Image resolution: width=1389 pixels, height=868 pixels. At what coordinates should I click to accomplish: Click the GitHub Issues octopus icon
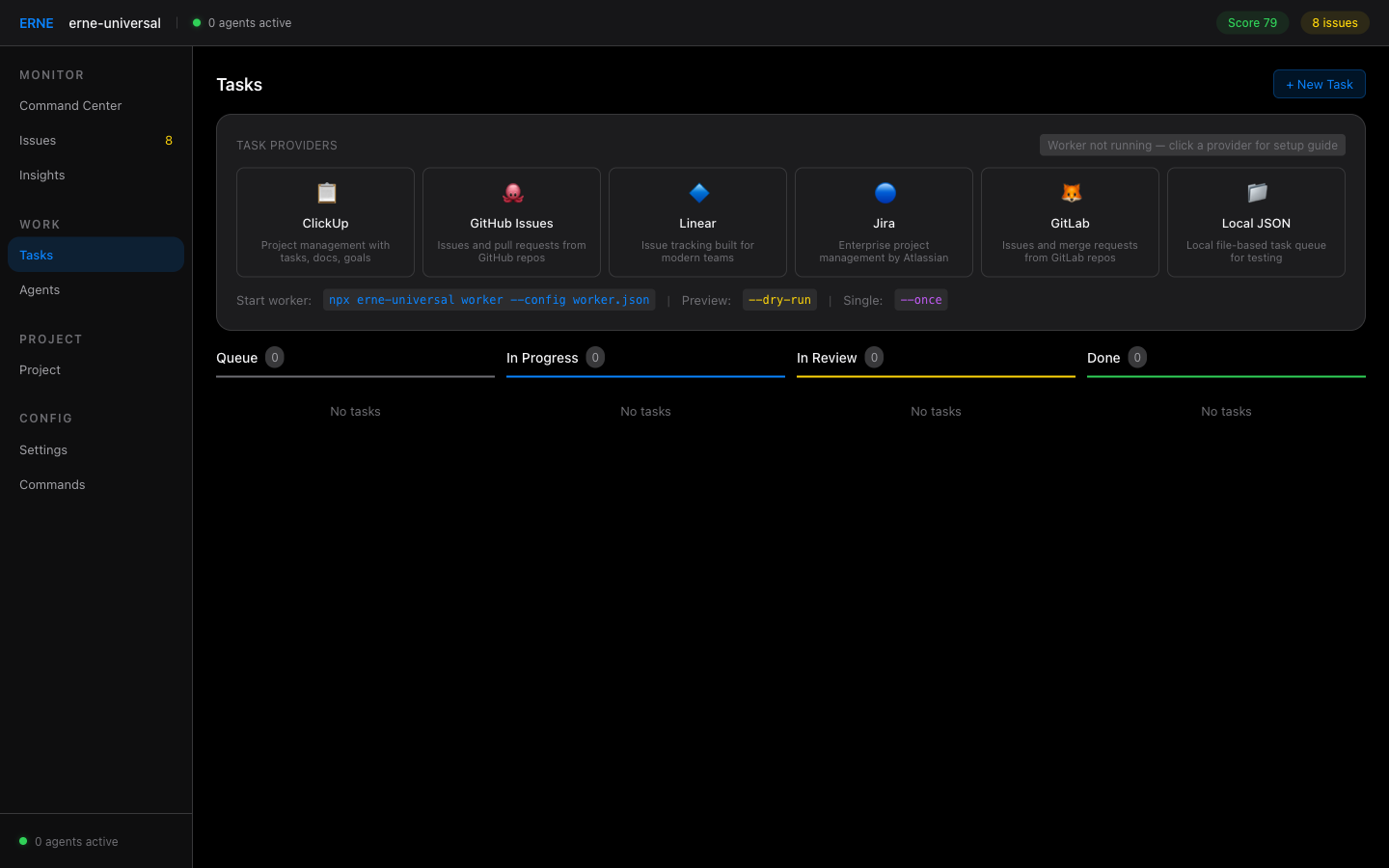click(512, 193)
